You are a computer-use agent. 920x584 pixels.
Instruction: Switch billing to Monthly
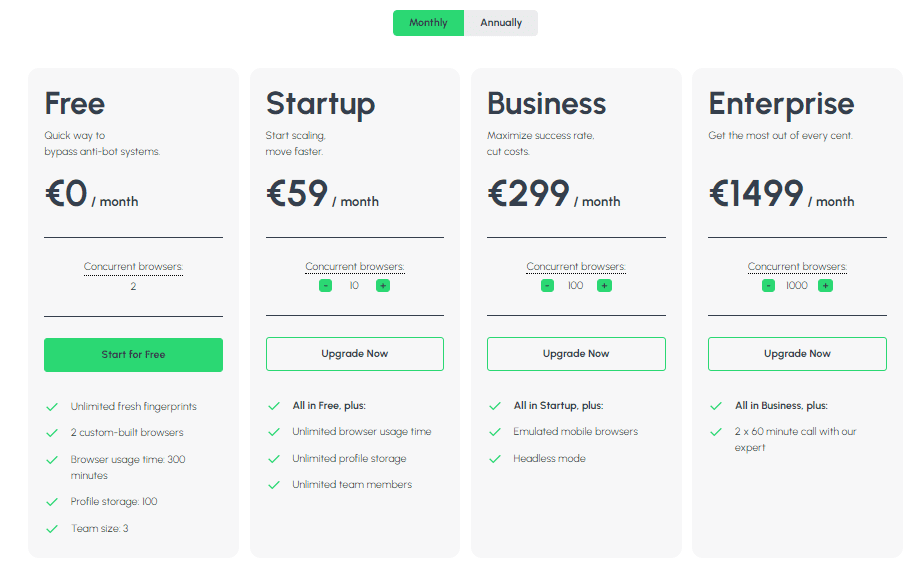pos(428,23)
